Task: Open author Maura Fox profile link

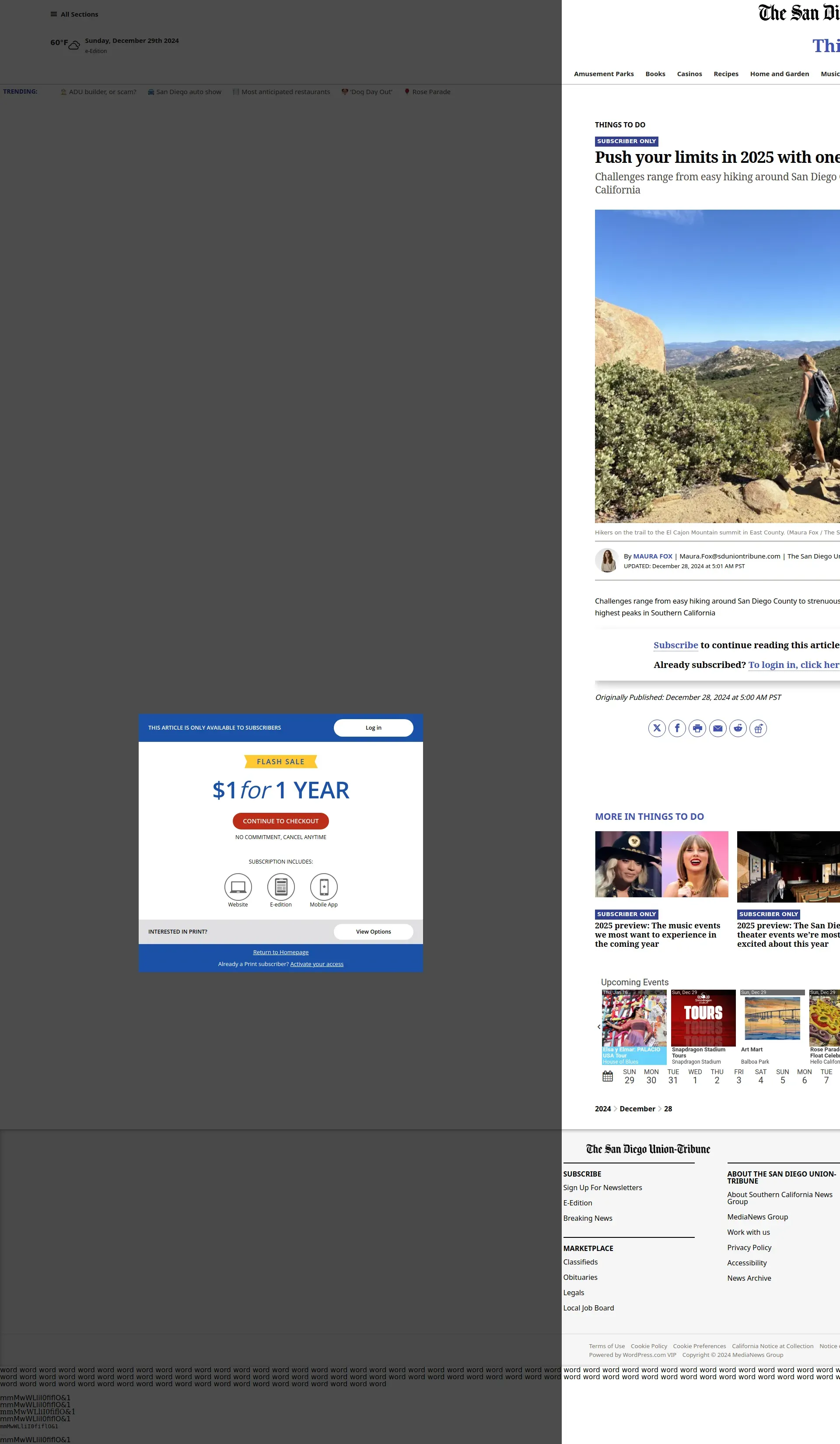Action: pos(652,556)
